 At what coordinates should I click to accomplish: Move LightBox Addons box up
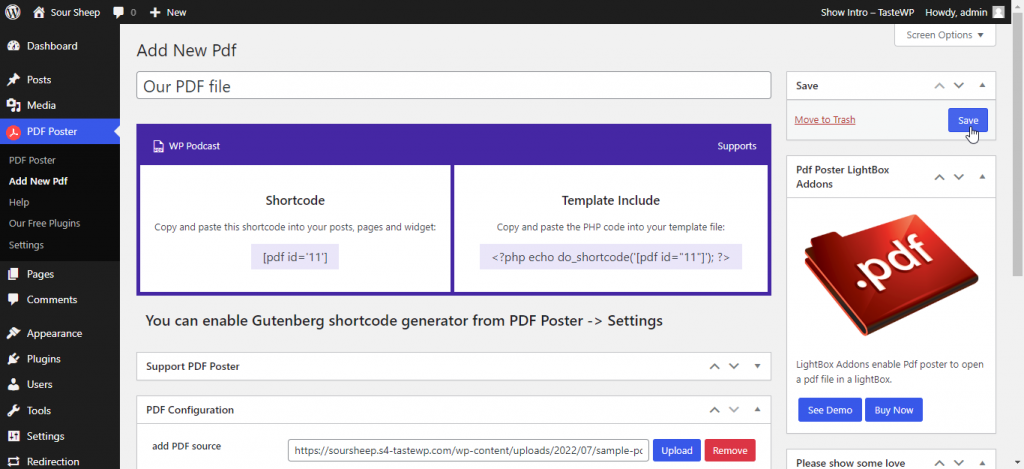(x=939, y=177)
